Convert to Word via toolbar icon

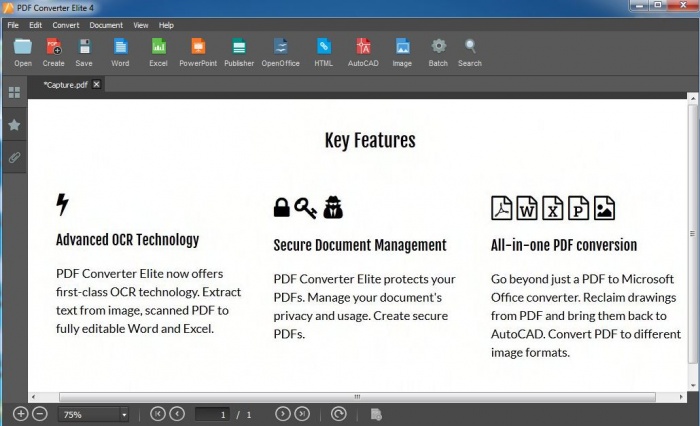[120, 52]
